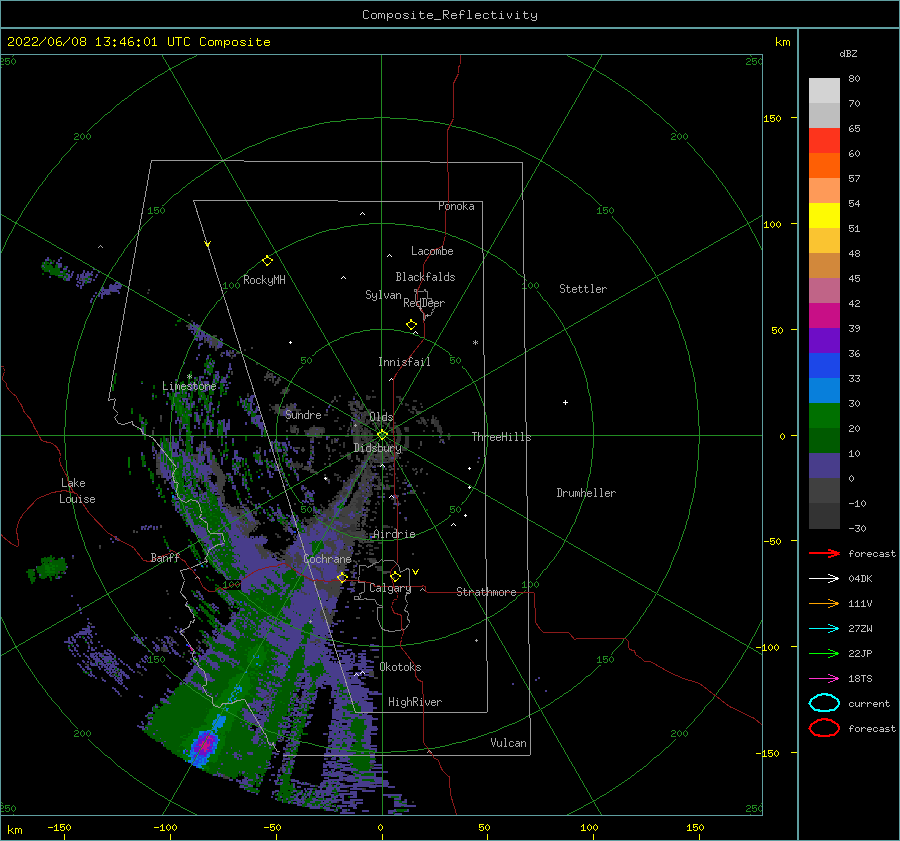
Task: Click the Okotoks city label
Action: pos(401,667)
